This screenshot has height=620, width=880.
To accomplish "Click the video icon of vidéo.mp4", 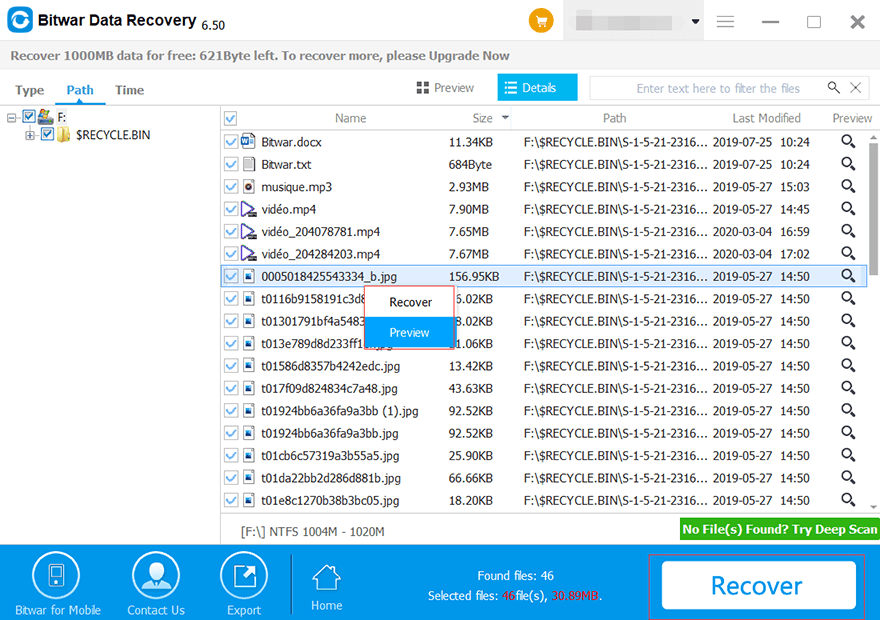I will pyautogui.click(x=248, y=209).
